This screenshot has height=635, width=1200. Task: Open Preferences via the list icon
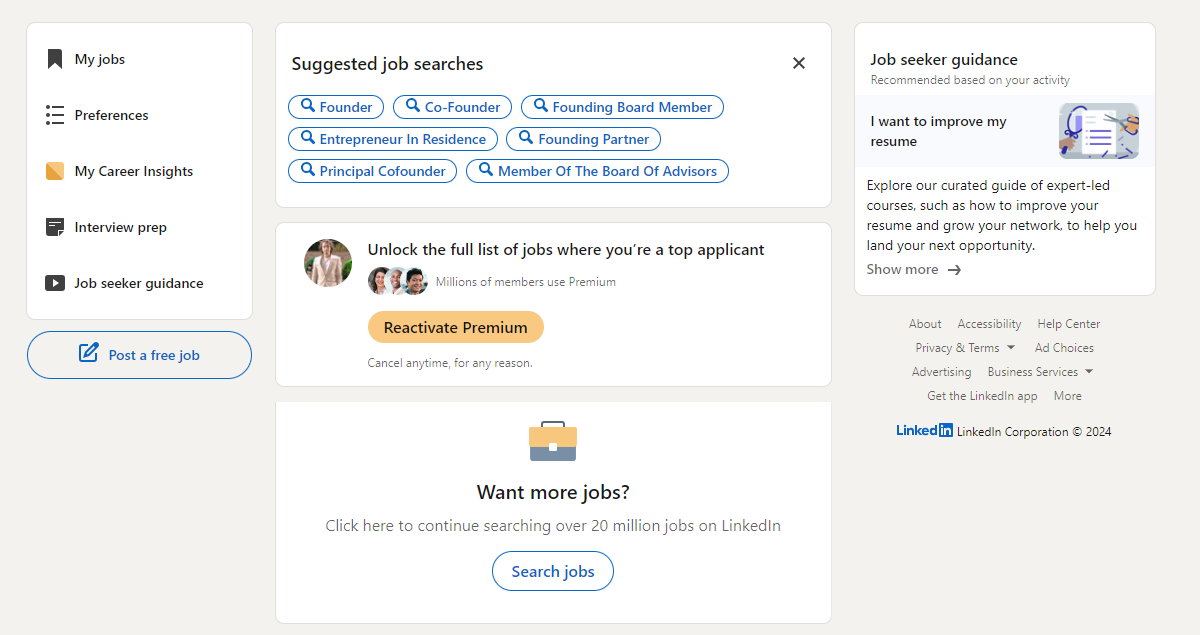tap(55, 114)
